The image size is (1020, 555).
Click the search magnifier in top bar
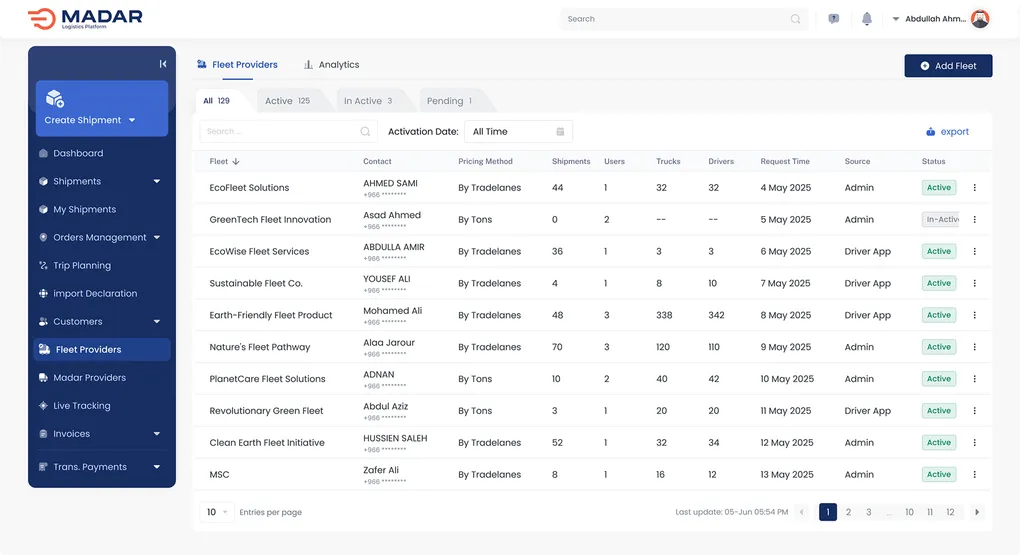[796, 19]
